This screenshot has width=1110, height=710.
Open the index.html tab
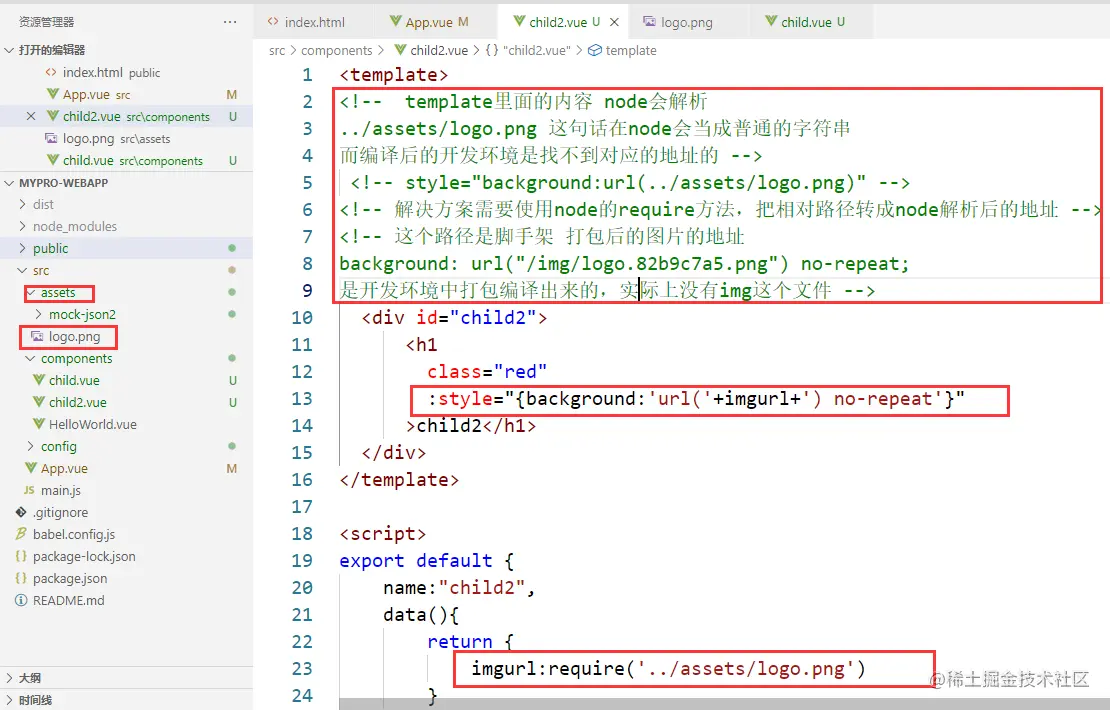pyautogui.click(x=306, y=22)
